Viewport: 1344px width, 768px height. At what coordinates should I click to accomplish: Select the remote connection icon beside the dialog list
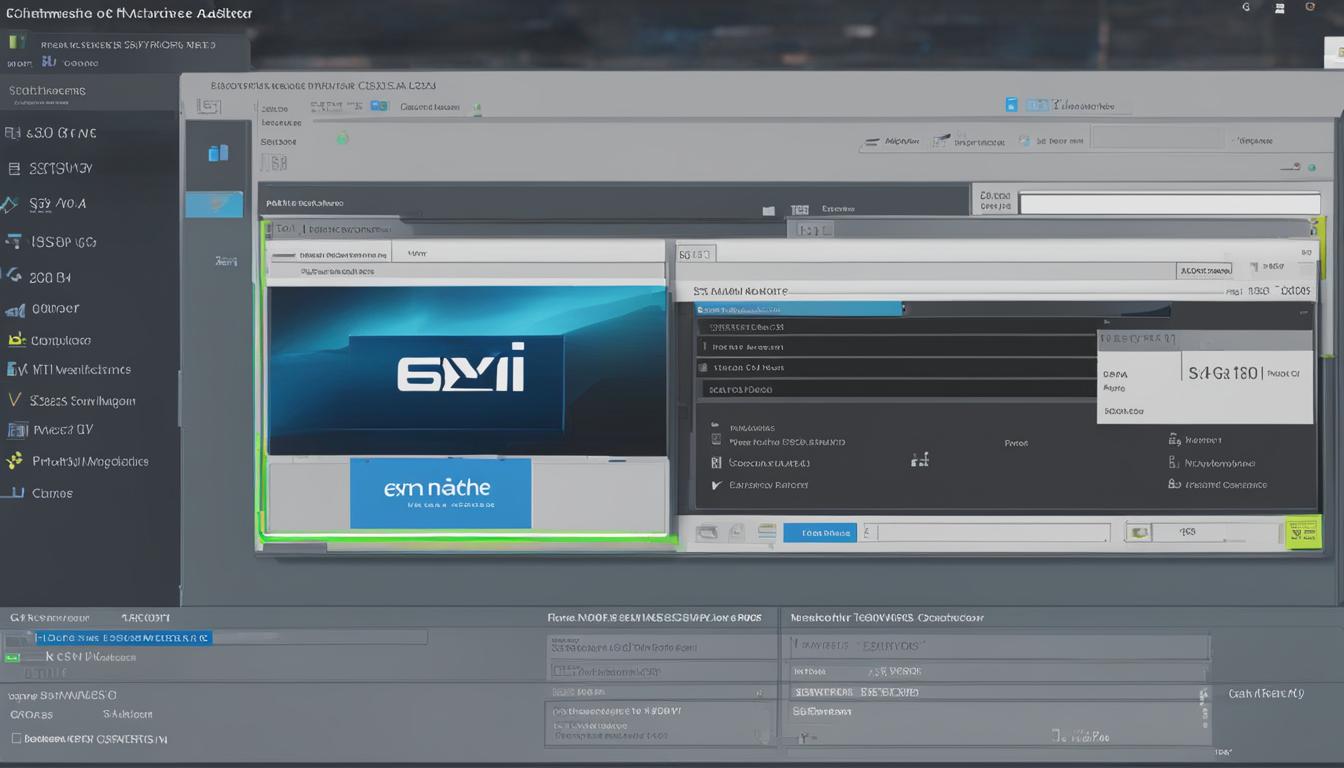click(920, 460)
